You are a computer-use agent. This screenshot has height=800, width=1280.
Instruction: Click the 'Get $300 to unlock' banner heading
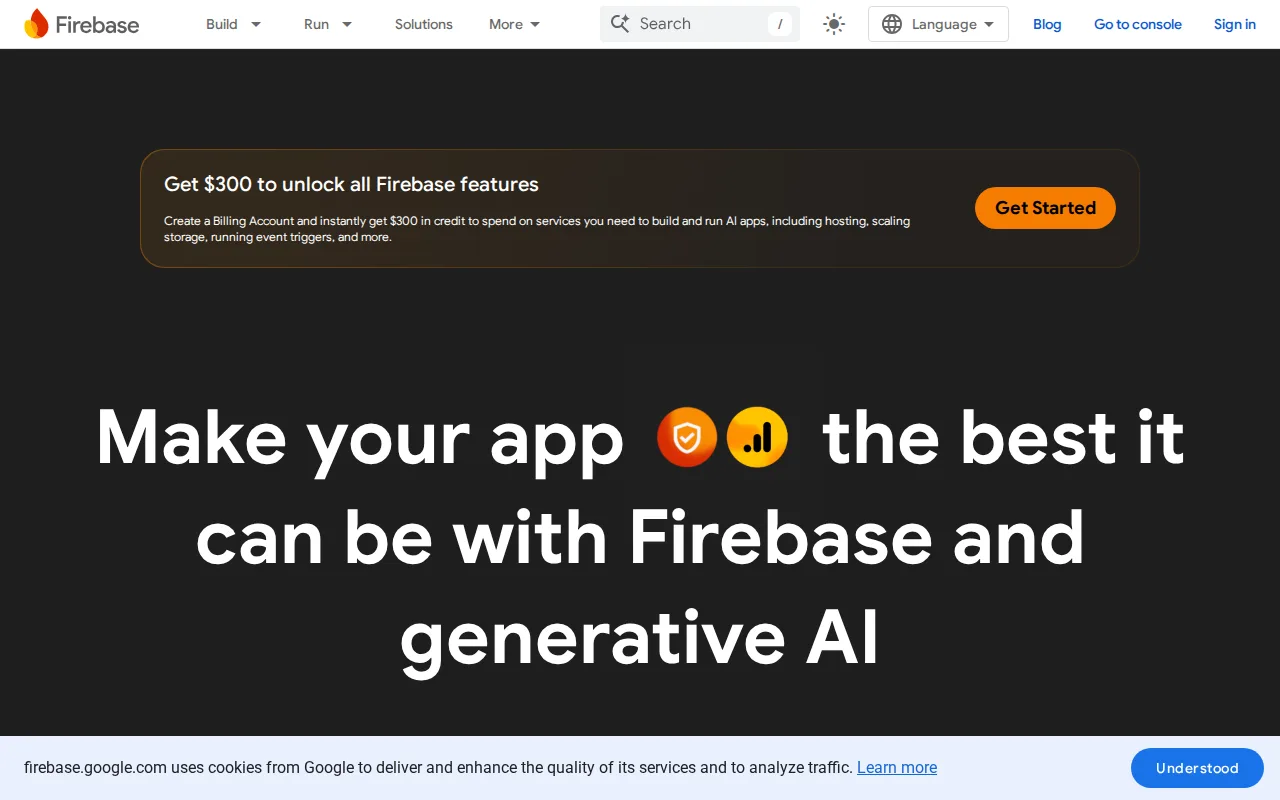coord(351,184)
